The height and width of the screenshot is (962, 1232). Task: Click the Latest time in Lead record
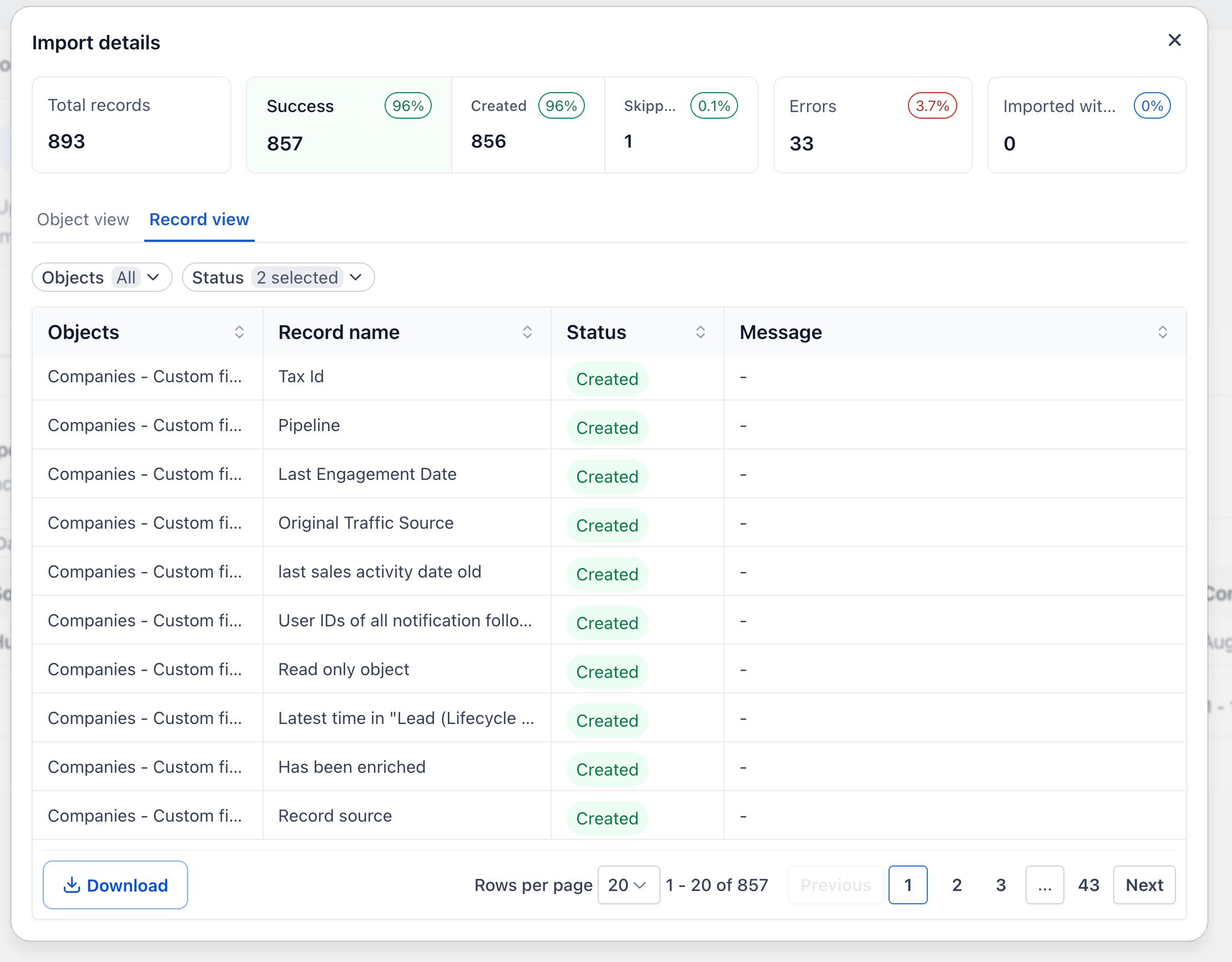point(406,718)
